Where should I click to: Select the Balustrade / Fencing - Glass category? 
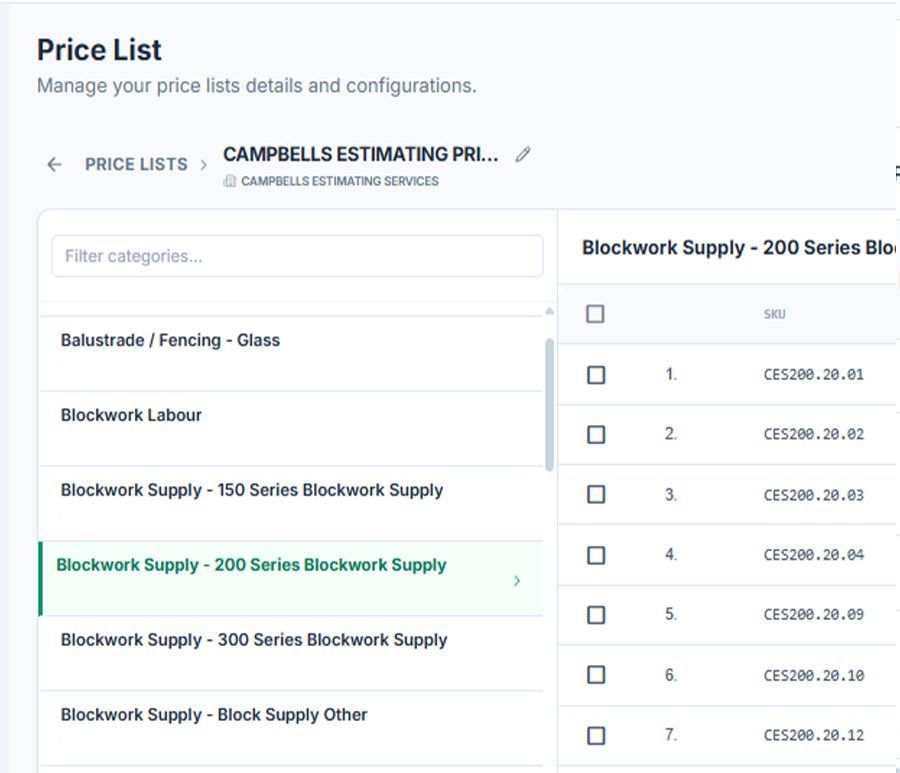pyautogui.click(x=290, y=354)
